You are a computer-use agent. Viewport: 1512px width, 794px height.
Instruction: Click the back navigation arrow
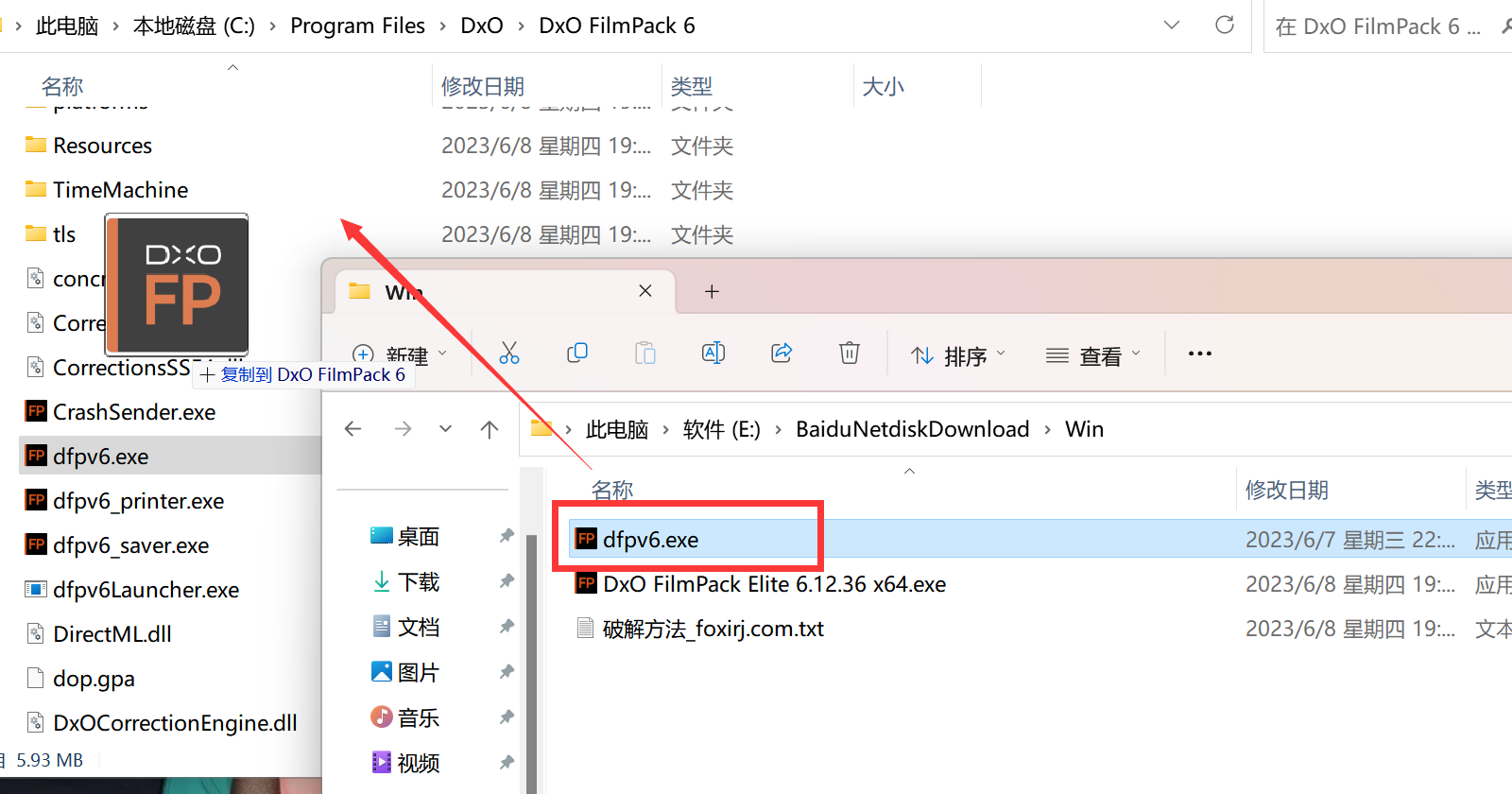point(353,429)
